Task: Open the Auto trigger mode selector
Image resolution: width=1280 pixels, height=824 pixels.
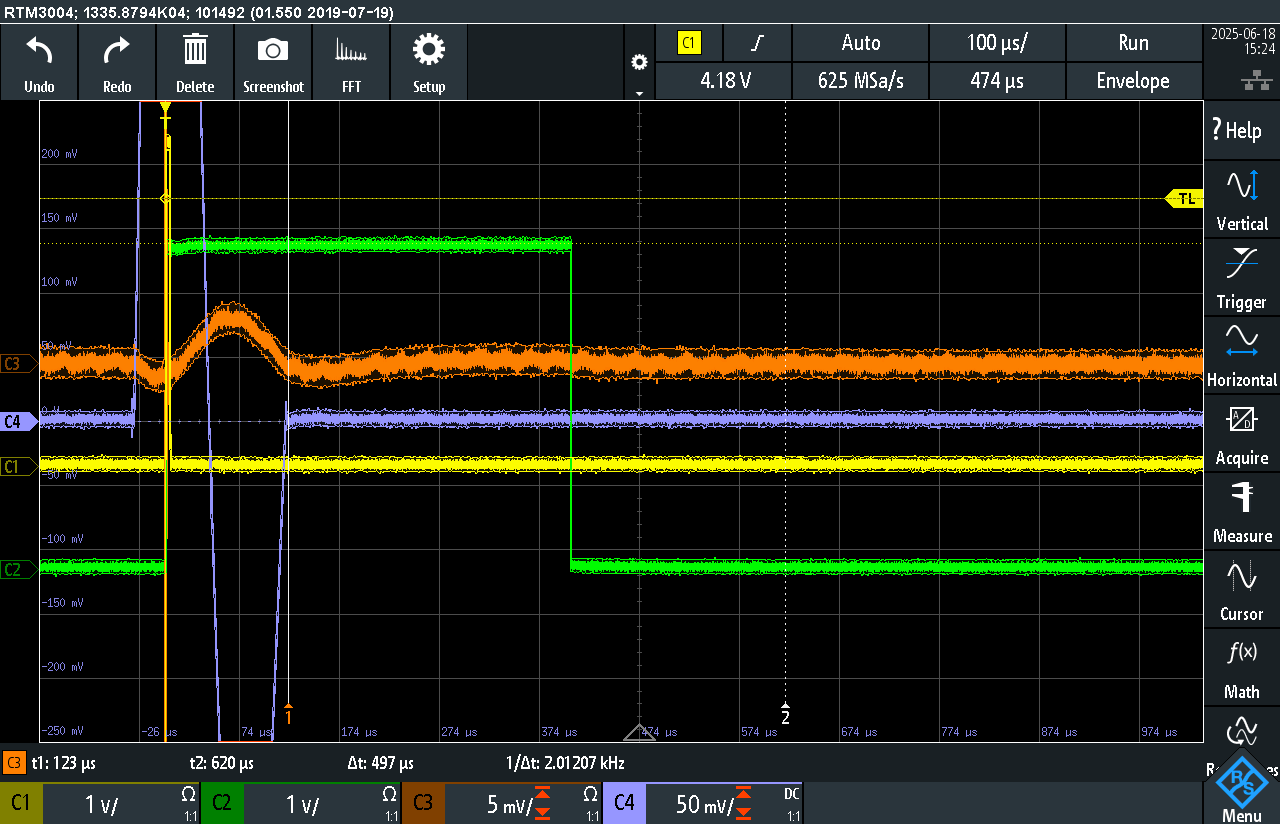Action: 860,43
